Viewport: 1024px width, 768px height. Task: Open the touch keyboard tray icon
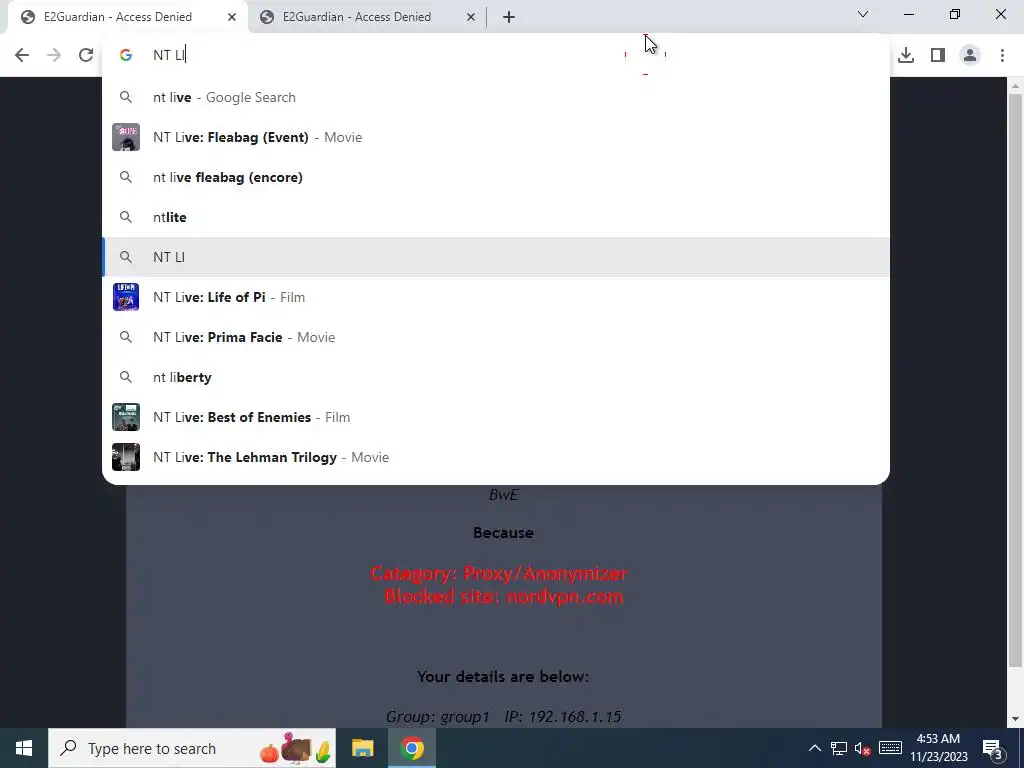click(890, 748)
